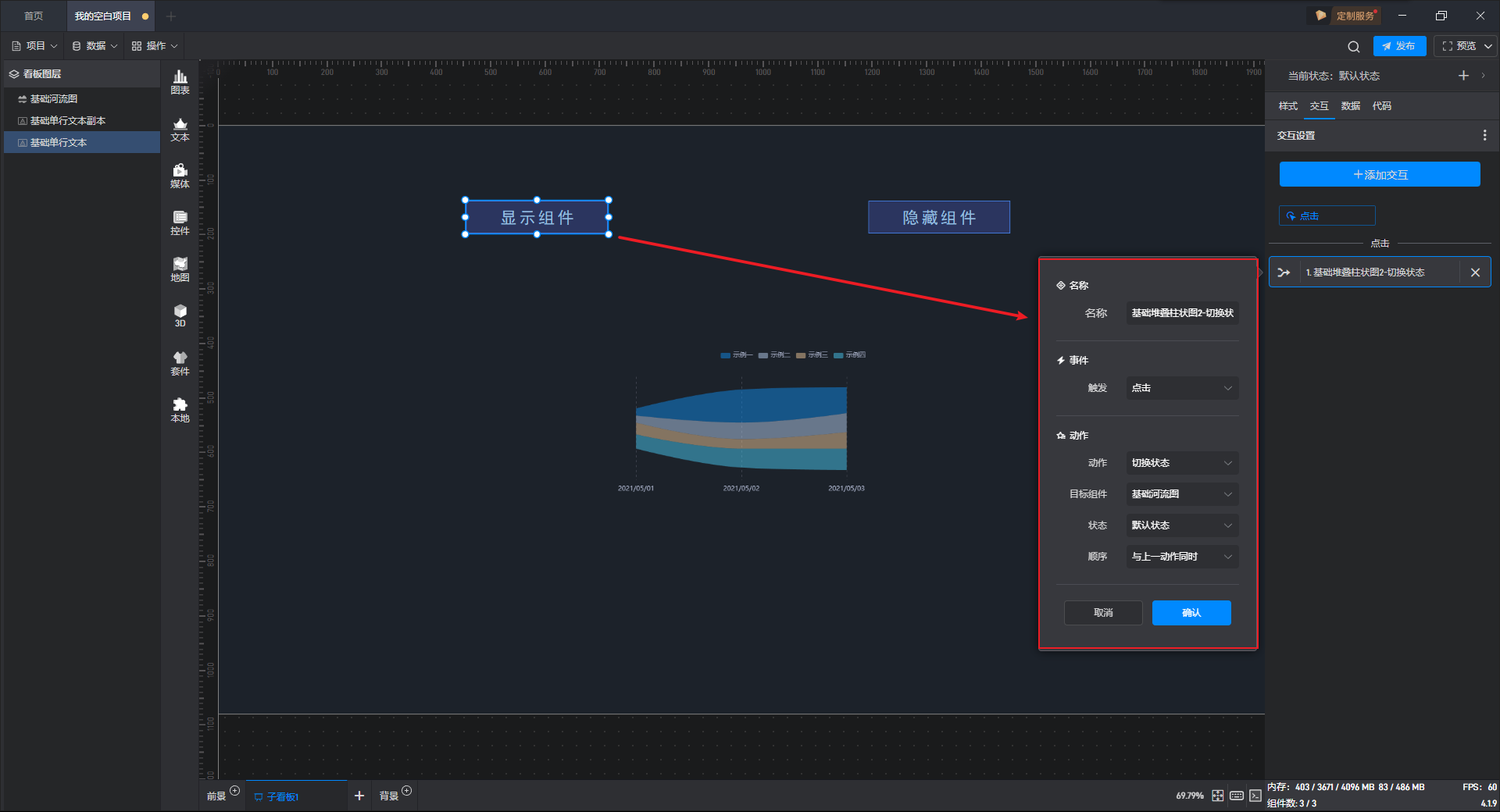Remove the 基础堆叠柱状图2-切换状态 interaction

click(x=1475, y=272)
